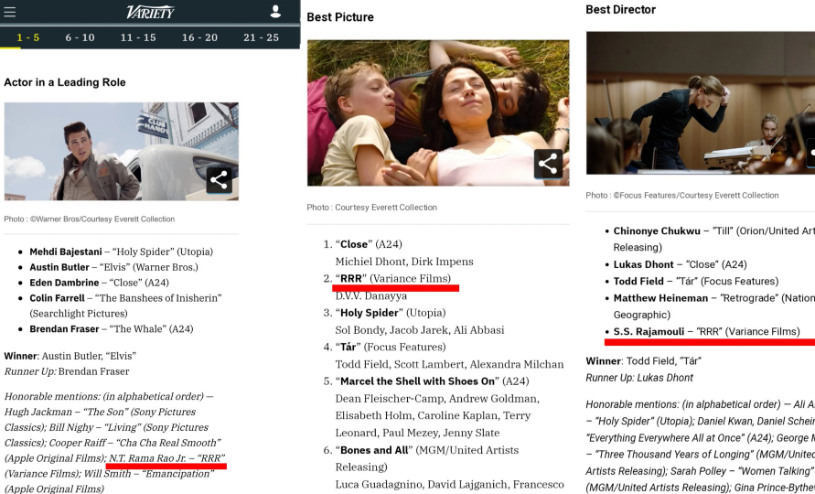This screenshot has width=815, height=494.
Task: Jump to the 21 - 25 tab
Action: click(261, 38)
